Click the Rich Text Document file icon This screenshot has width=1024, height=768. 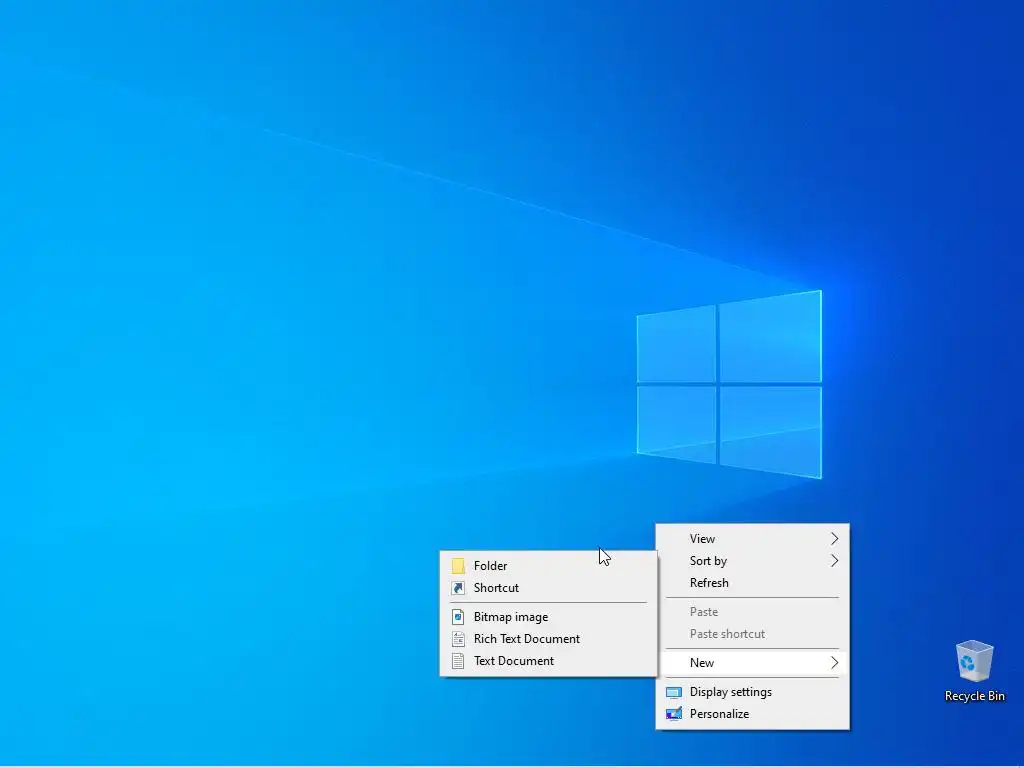pos(458,639)
